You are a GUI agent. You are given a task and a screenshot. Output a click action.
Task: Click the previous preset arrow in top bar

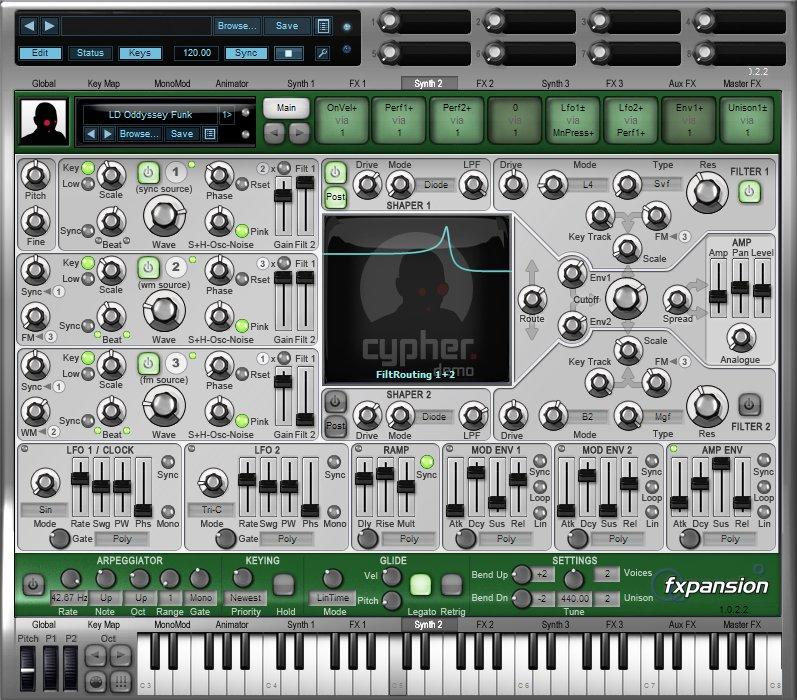coord(29,25)
